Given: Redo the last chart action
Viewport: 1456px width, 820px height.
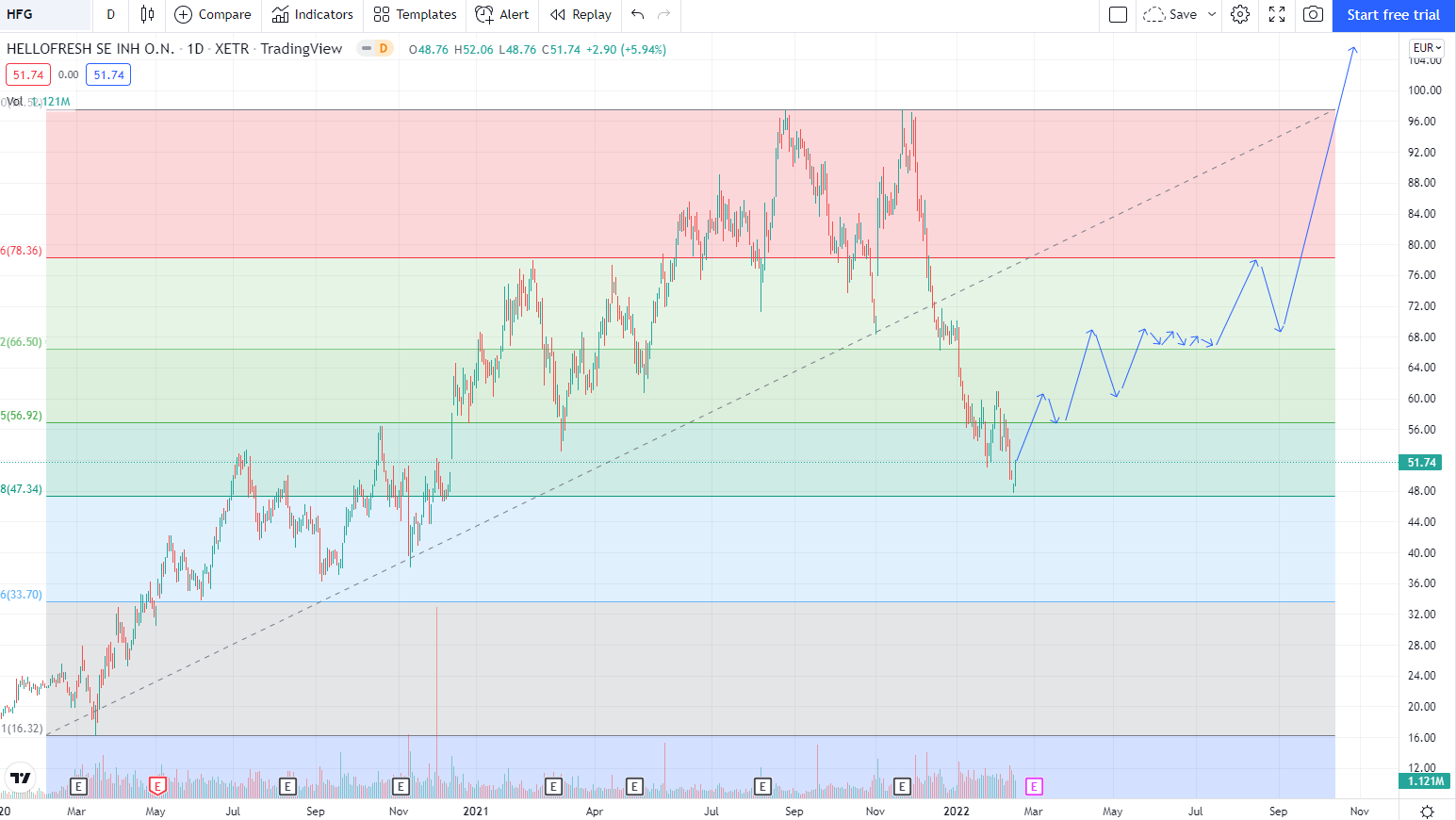Looking at the screenshot, I should pyautogui.click(x=664, y=15).
